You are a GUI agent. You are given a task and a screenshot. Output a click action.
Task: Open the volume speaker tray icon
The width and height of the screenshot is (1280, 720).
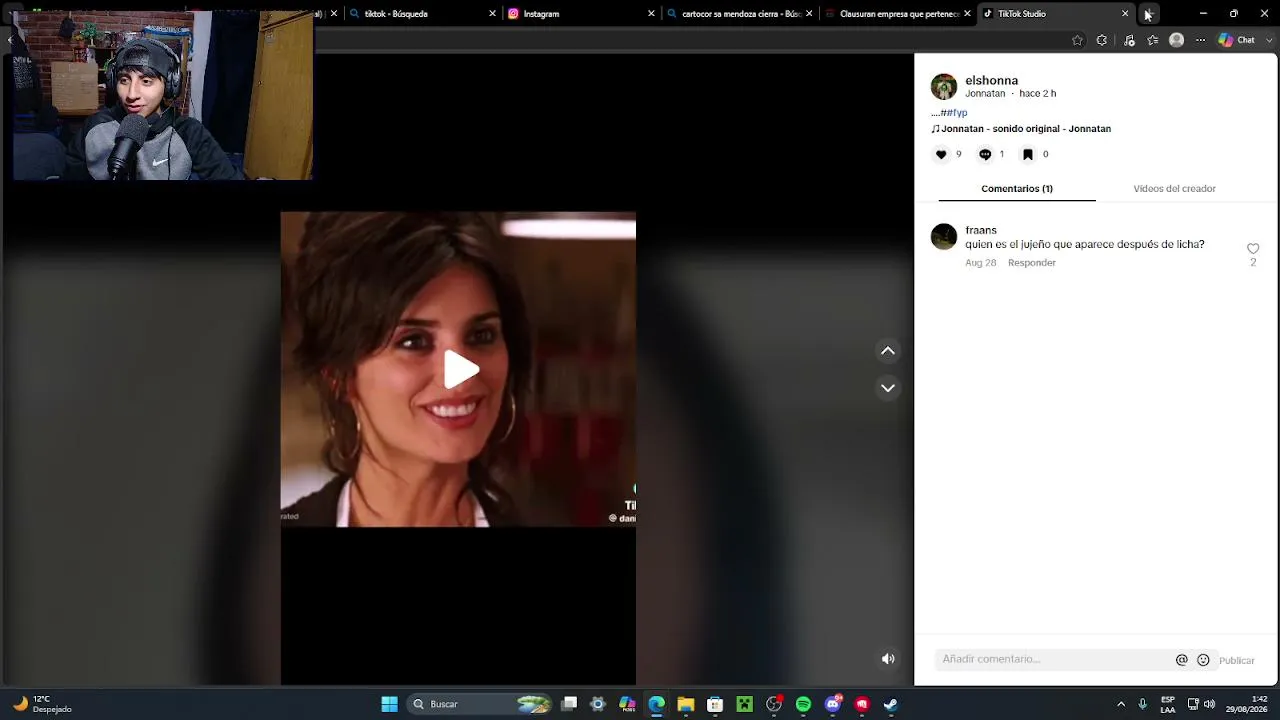point(1210,704)
